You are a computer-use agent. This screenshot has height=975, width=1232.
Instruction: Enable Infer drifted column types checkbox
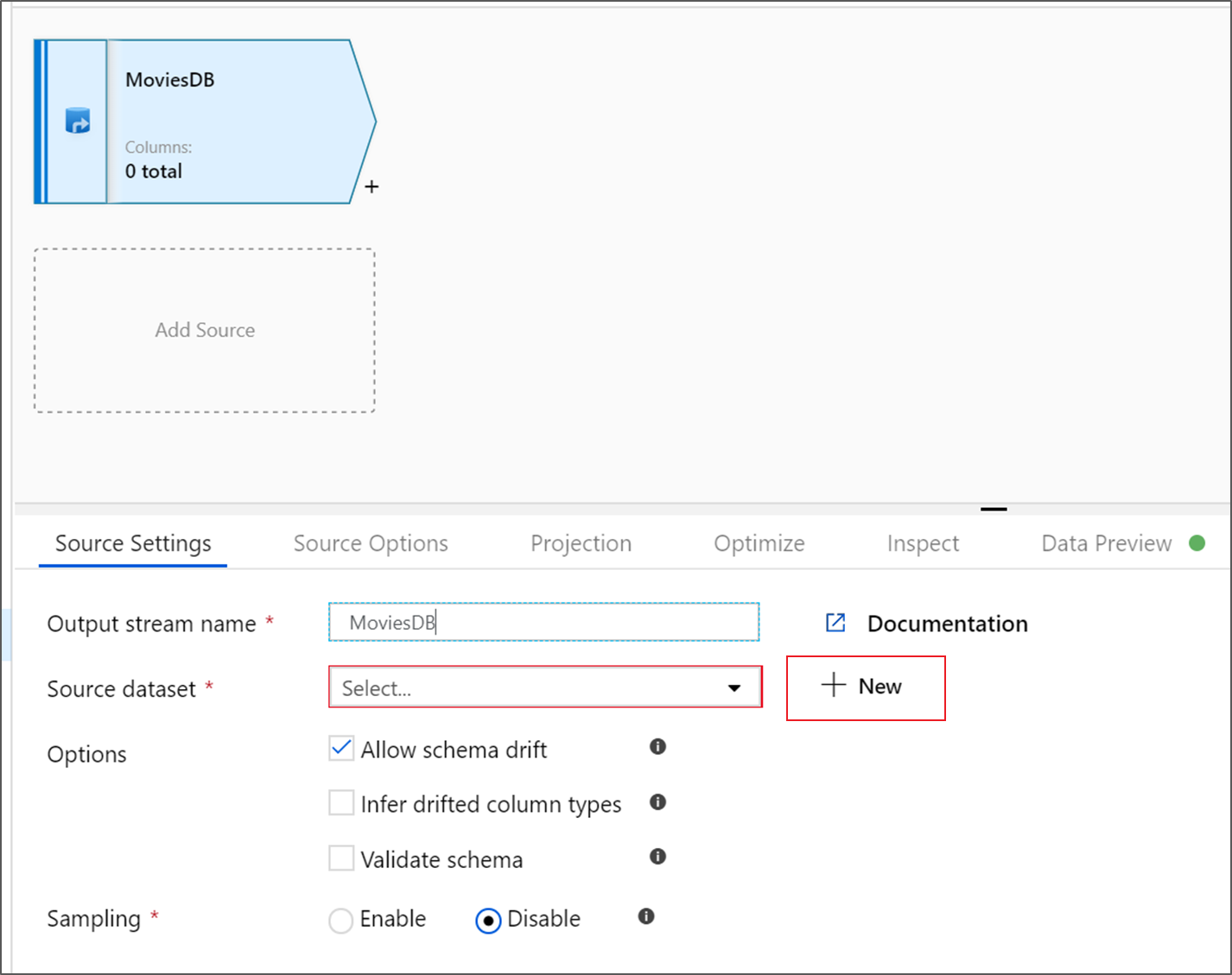341,803
